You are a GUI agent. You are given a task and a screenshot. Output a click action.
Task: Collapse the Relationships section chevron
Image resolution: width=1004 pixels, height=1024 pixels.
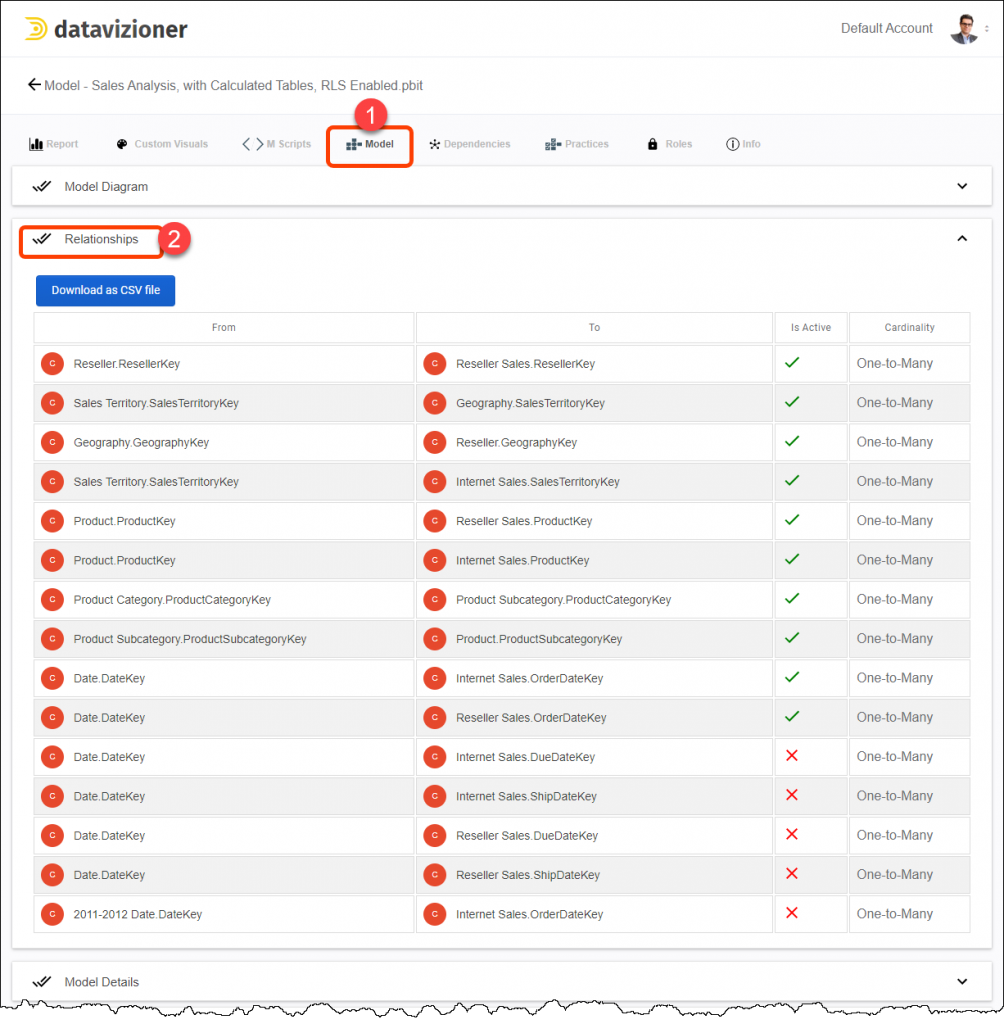962,238
